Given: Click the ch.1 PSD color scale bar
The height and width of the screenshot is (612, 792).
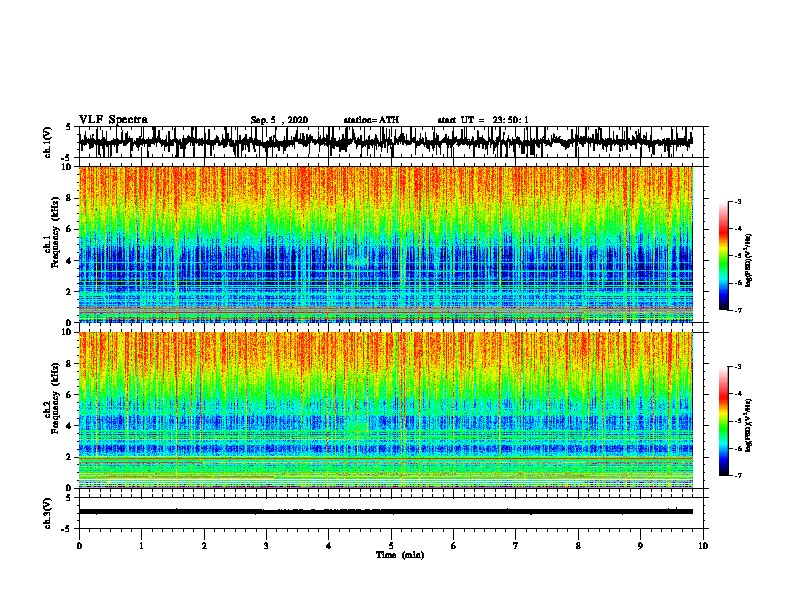Looking at the screenshot, I should 723,256.
